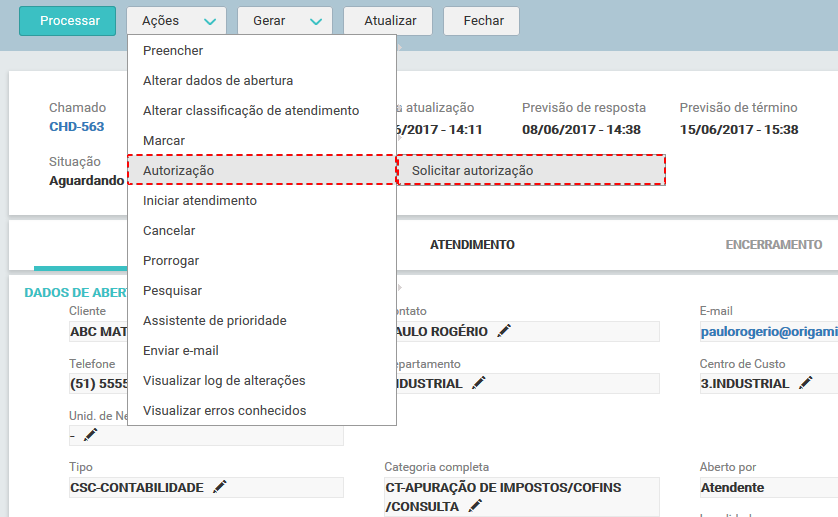Image resolution: width=838 pixels, height=517 pixels.
Task: Click the Aberto por Atendente field
Action: pos(769,488)
